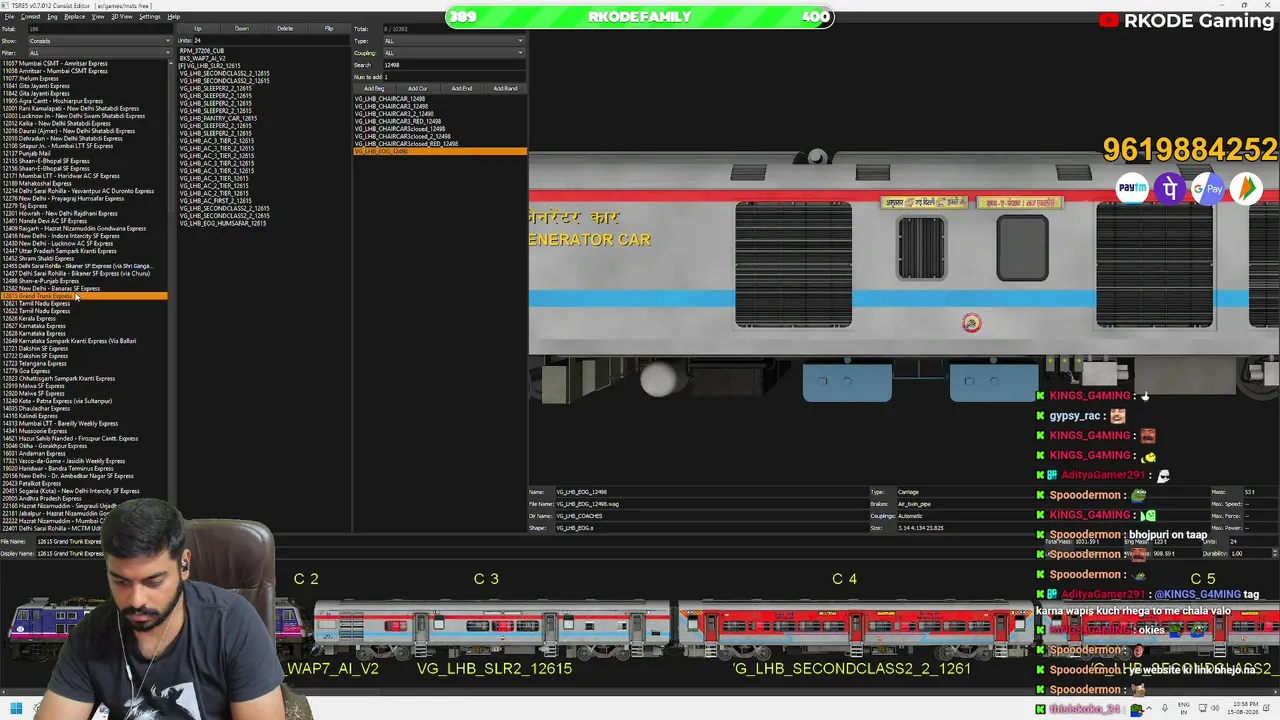Expand the consist Filter dropdown
This screenshot has width=1280, height=720.
pyautogui.click(x=99, y=53)
